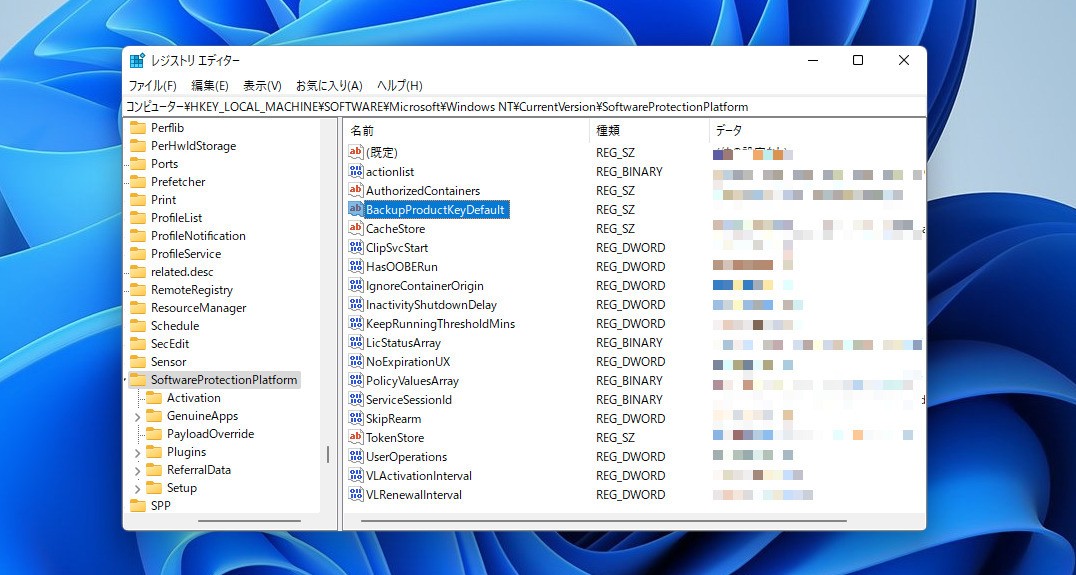Expand the ReferralData tree node
The image size is (1076, 575).
pyautogui.click(x=137, y=470)
